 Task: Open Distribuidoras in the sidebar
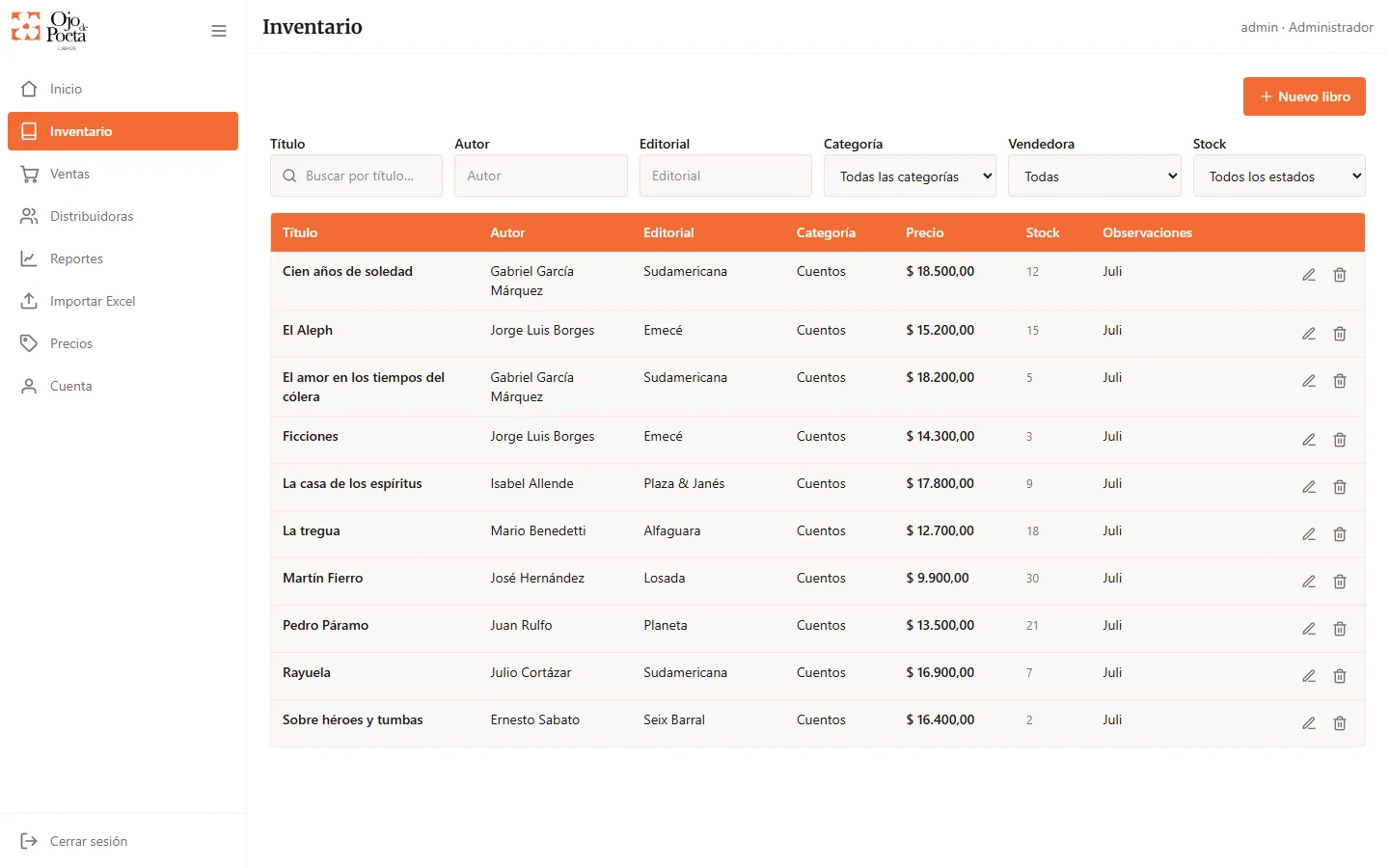click(123, 216)
